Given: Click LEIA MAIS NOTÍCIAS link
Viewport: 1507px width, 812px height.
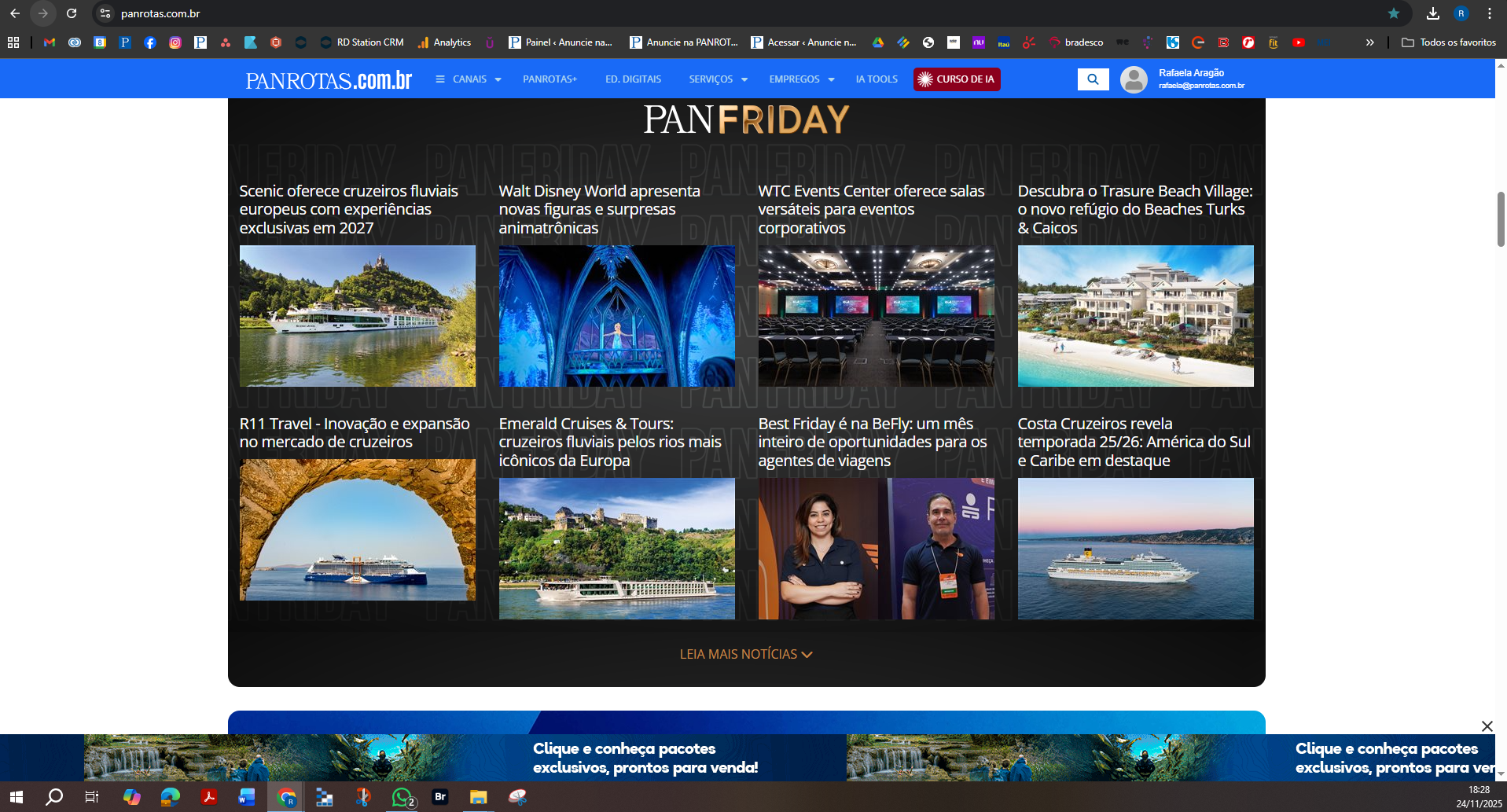Looking at the screenshot, I should 746,654.
